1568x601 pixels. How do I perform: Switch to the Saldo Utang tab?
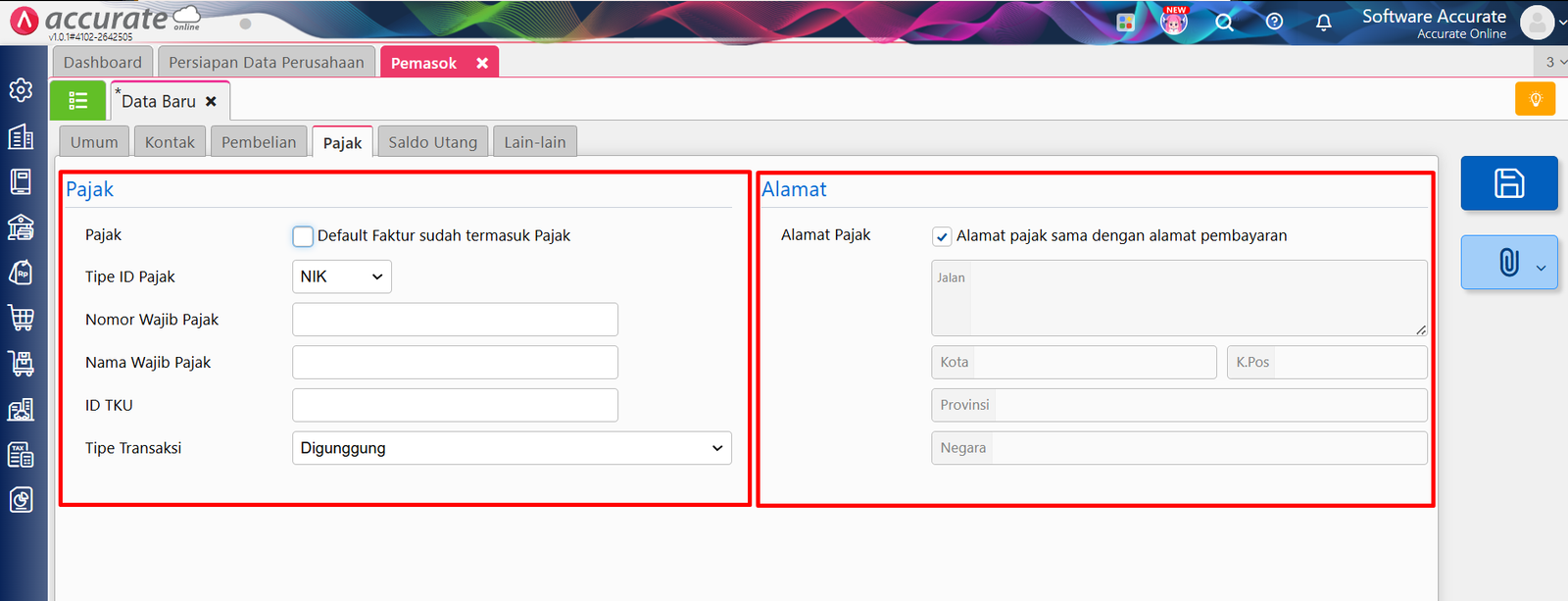(433, 142)
